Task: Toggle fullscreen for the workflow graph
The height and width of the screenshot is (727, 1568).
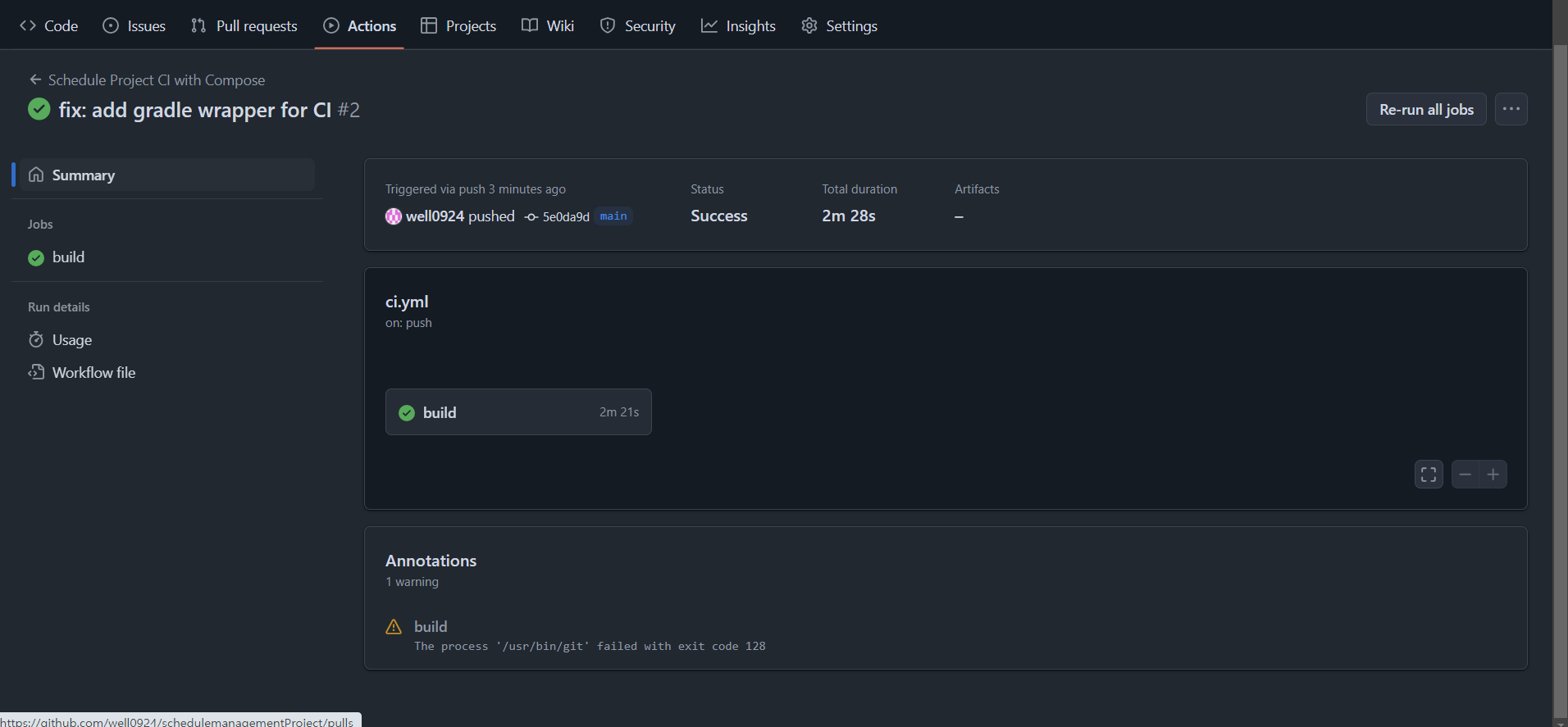Action: coord(1429,475)
